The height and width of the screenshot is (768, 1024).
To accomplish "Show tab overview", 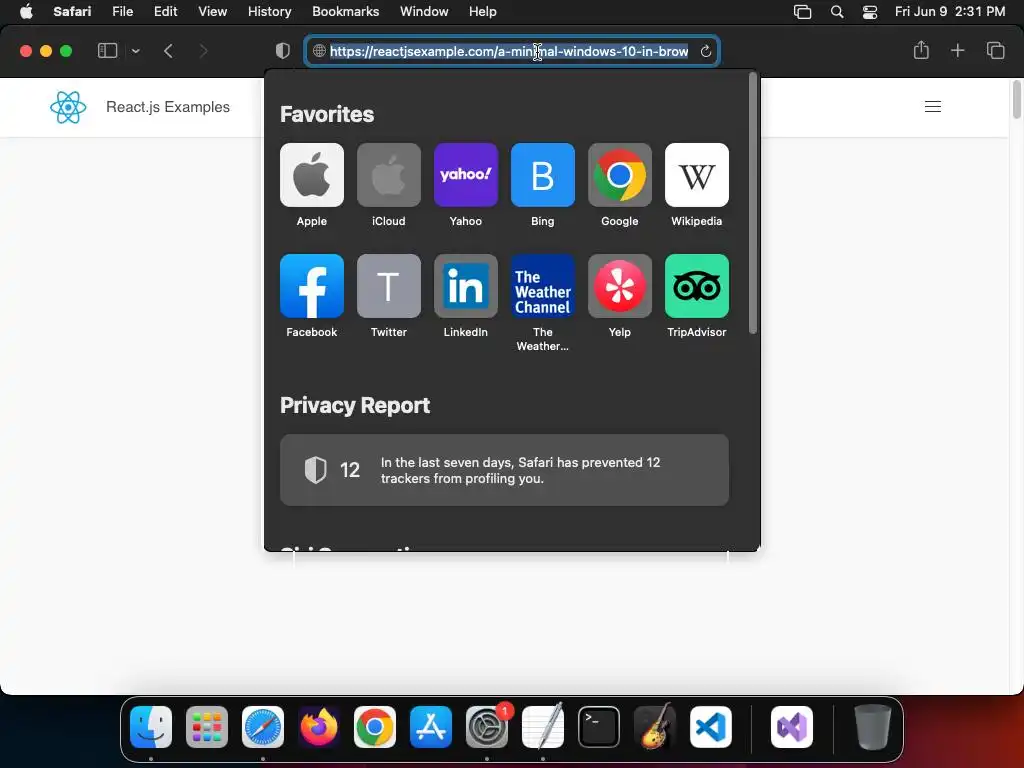I will point(995,50).
